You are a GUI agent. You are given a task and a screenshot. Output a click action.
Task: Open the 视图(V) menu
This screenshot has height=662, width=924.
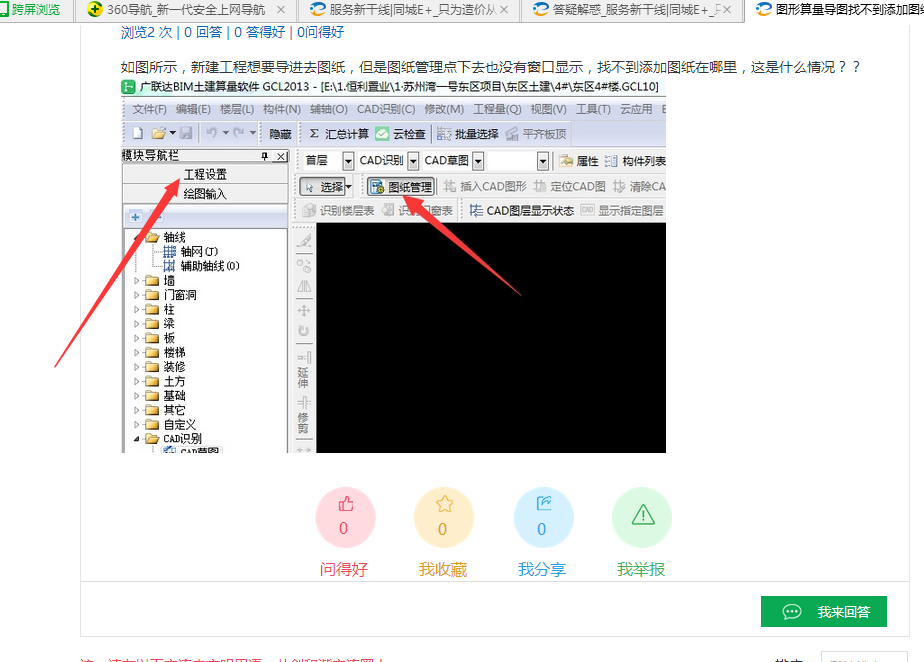point(548,109)
